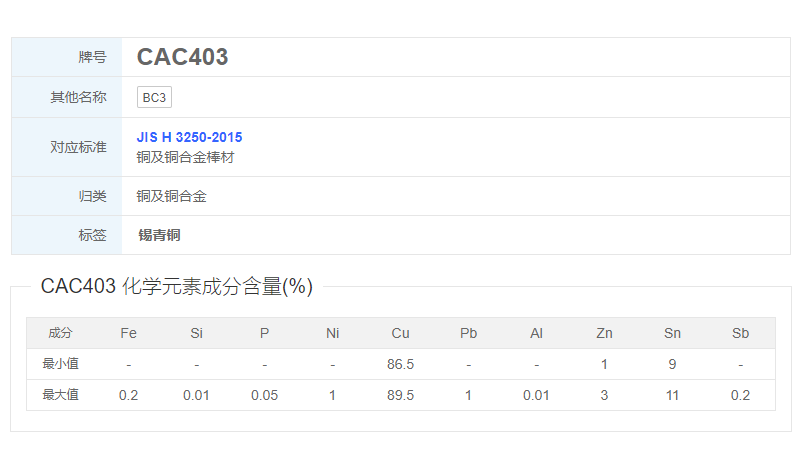Click the Si column header
The image size is (800, 450).
[196, 333]
